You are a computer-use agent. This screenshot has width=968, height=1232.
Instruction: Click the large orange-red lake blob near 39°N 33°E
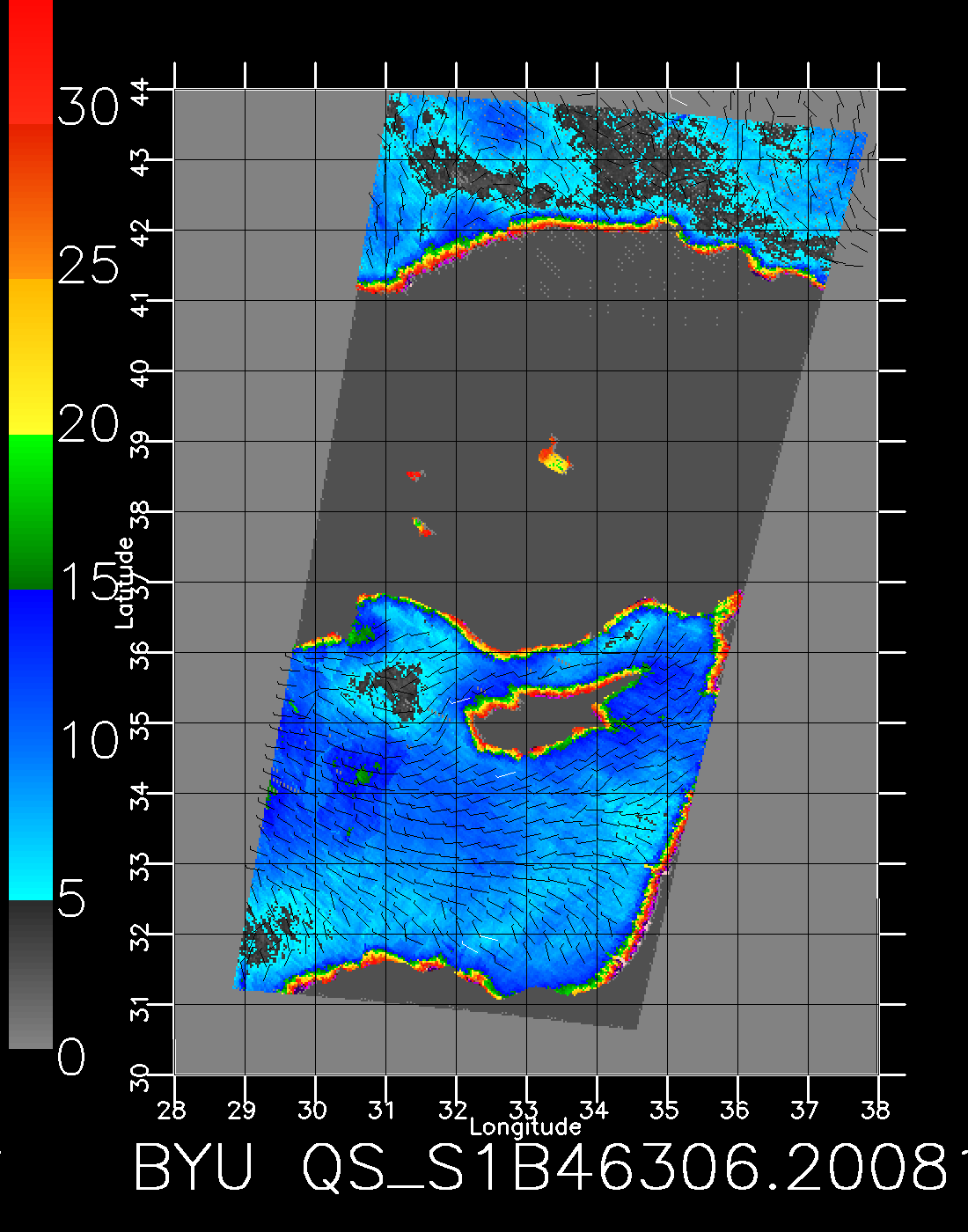pyautogui.click(x=555, y=456)
